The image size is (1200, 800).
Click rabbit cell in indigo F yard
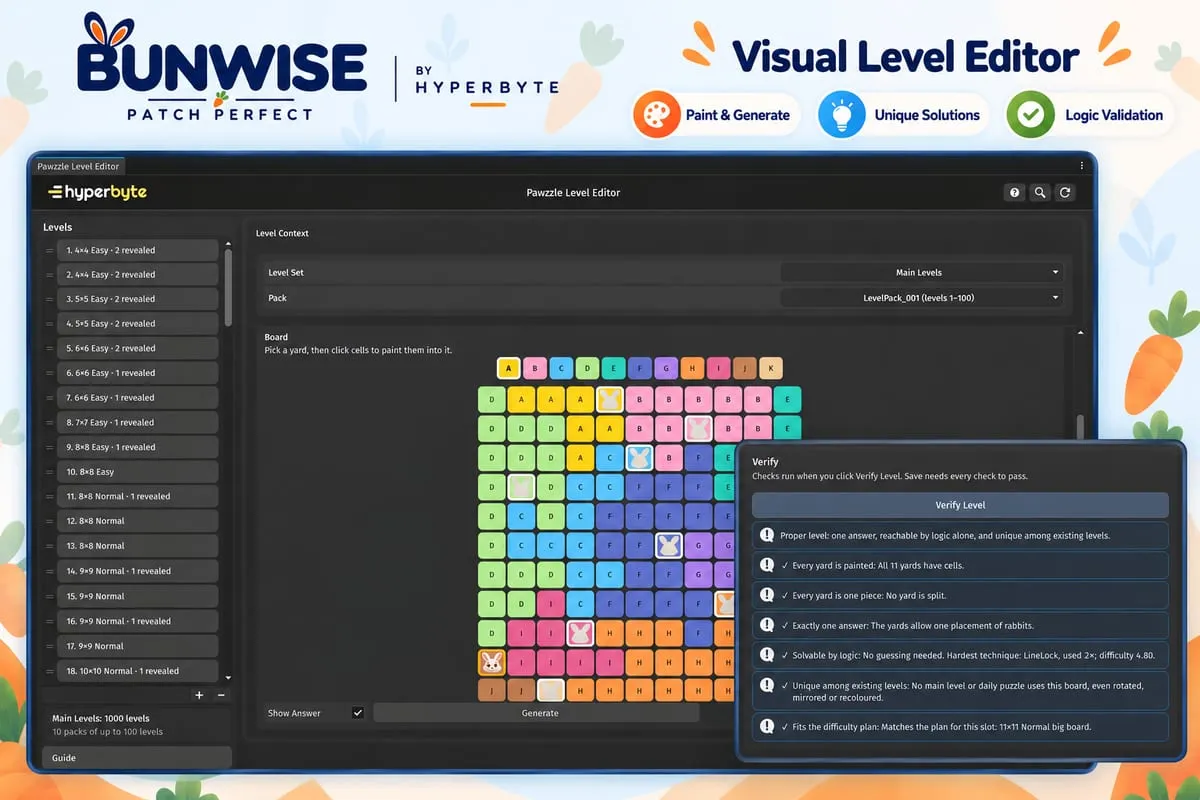point(669,545)
